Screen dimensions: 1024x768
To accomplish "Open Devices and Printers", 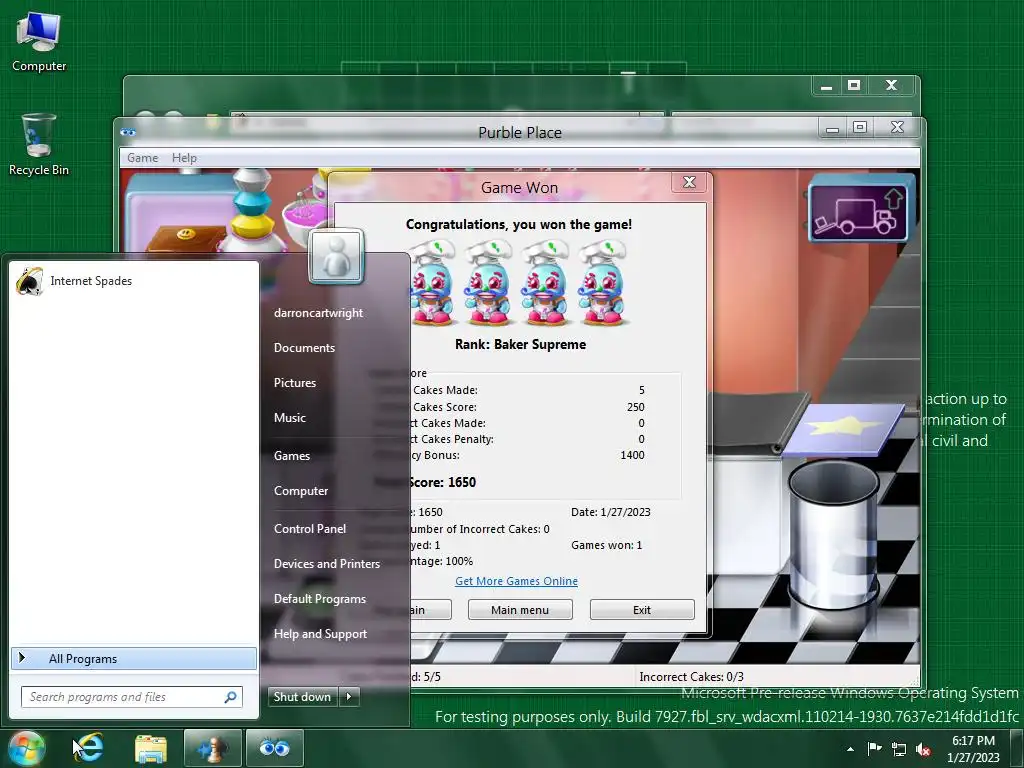I will pos(327,564).
